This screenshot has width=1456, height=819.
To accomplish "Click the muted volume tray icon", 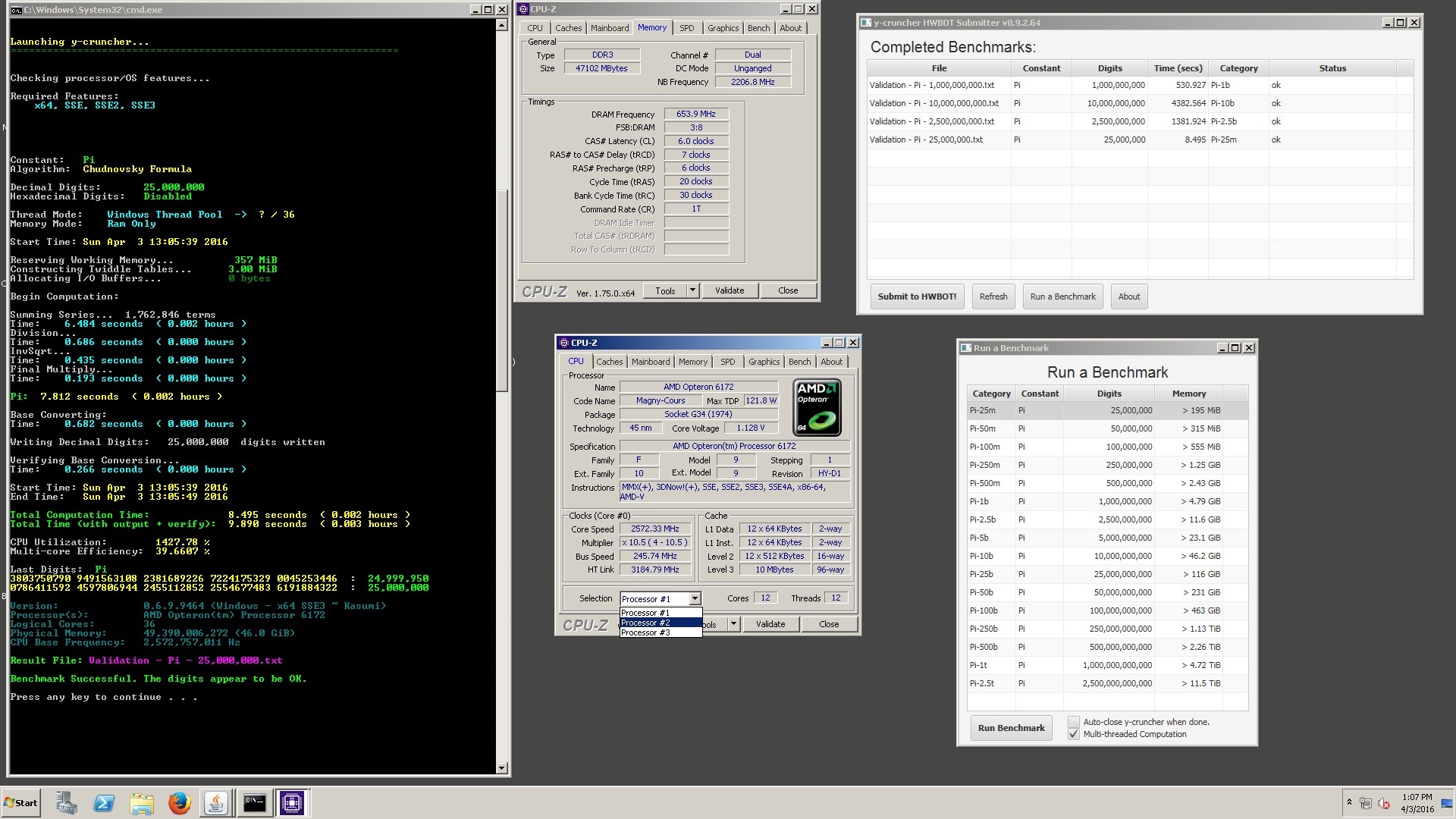I will (x=1384, y=803).
